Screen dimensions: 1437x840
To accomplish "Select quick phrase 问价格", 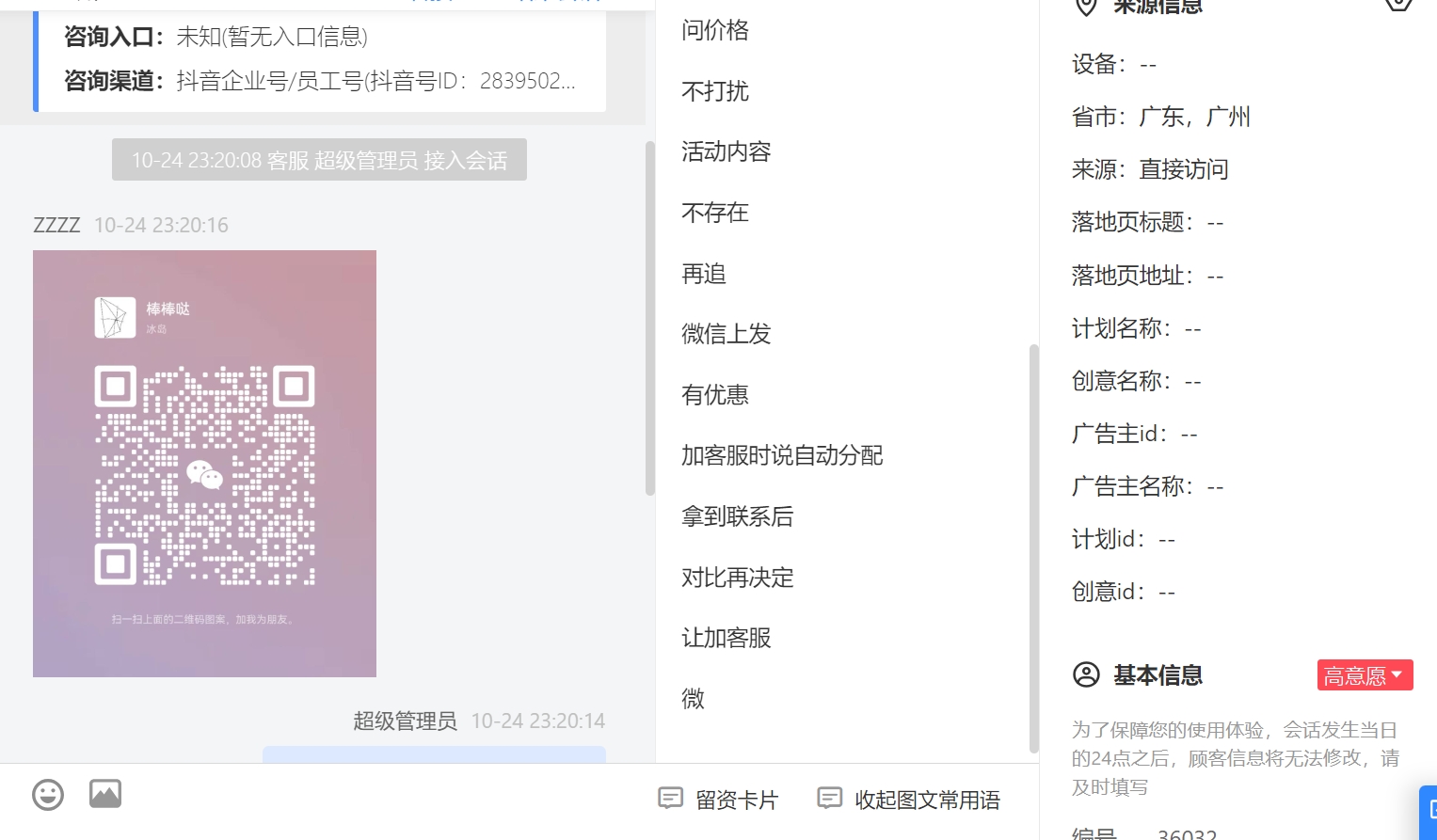I will tap(715, 30).
